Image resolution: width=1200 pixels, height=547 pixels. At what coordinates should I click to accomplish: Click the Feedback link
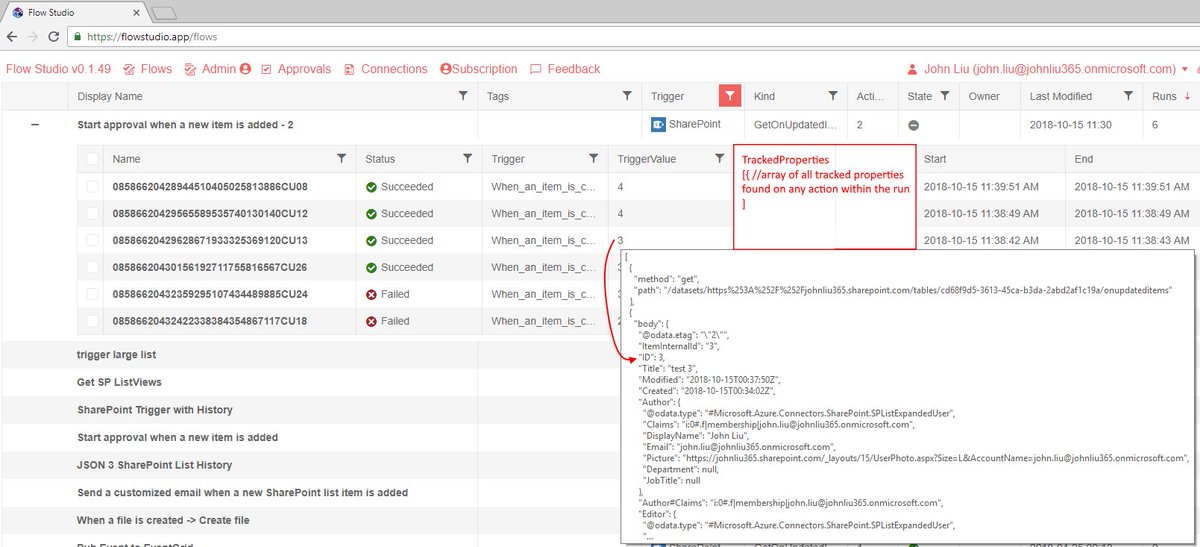click(x=565, y=69)
